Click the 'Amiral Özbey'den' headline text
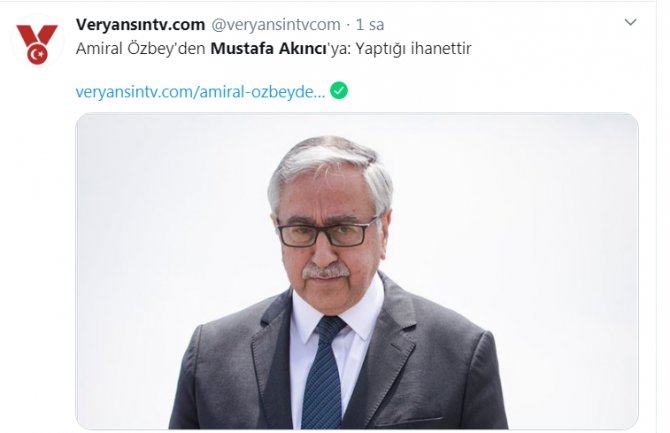 point(141,48)
